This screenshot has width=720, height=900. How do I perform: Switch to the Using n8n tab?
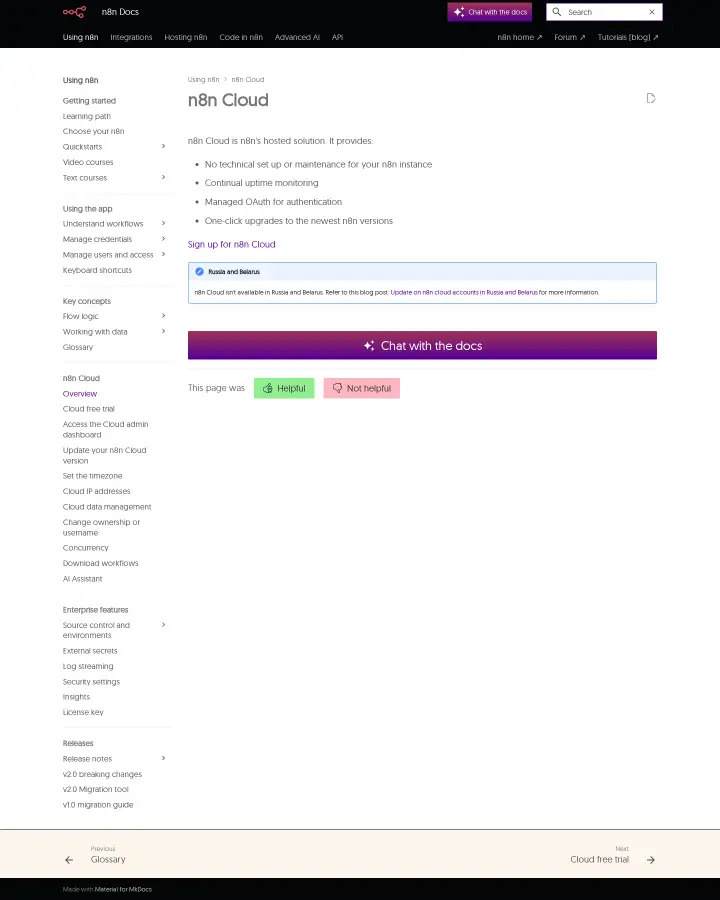tap(80, 37)
